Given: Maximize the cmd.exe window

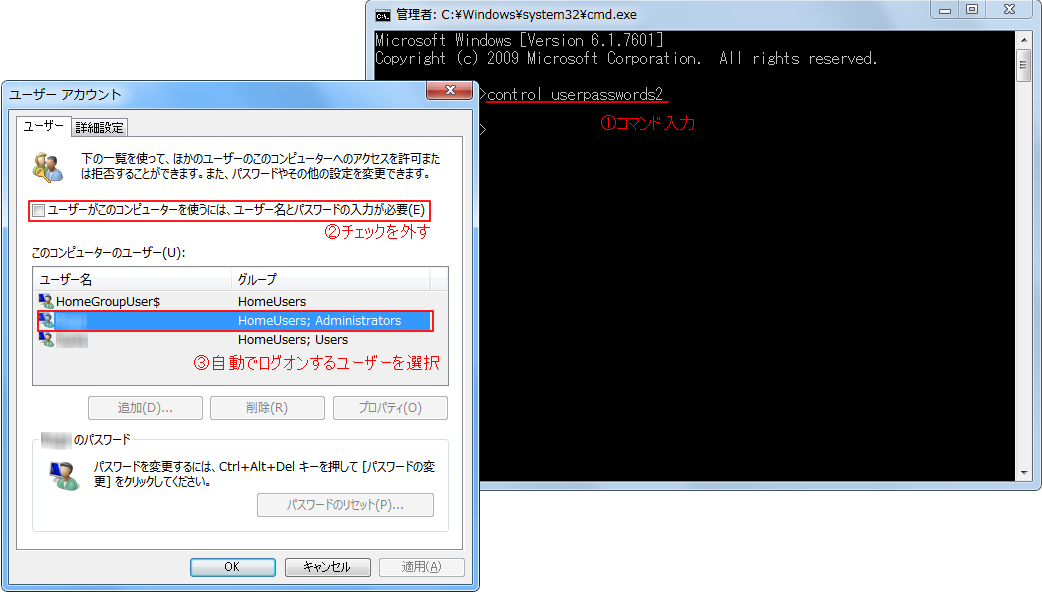Looking at the screenshot, I should (972, 9).
